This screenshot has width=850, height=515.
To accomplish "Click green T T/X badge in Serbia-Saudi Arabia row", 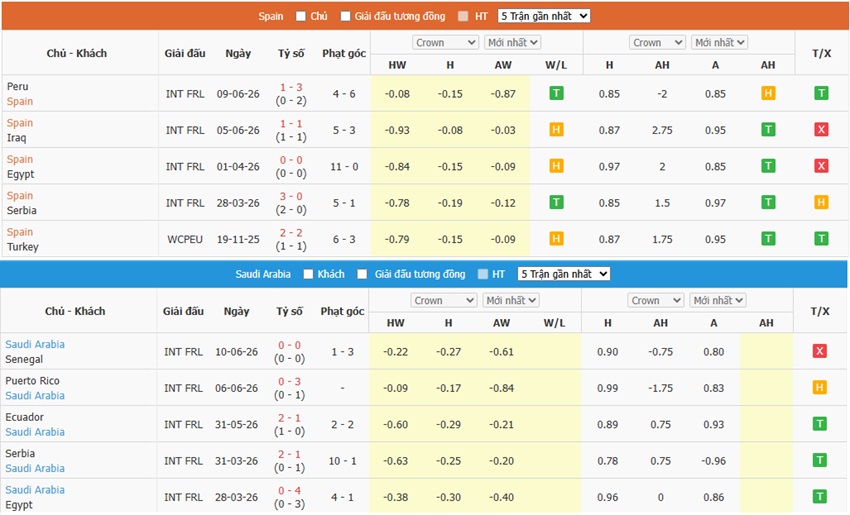I will pyautogui.click(x=819, y=460).
